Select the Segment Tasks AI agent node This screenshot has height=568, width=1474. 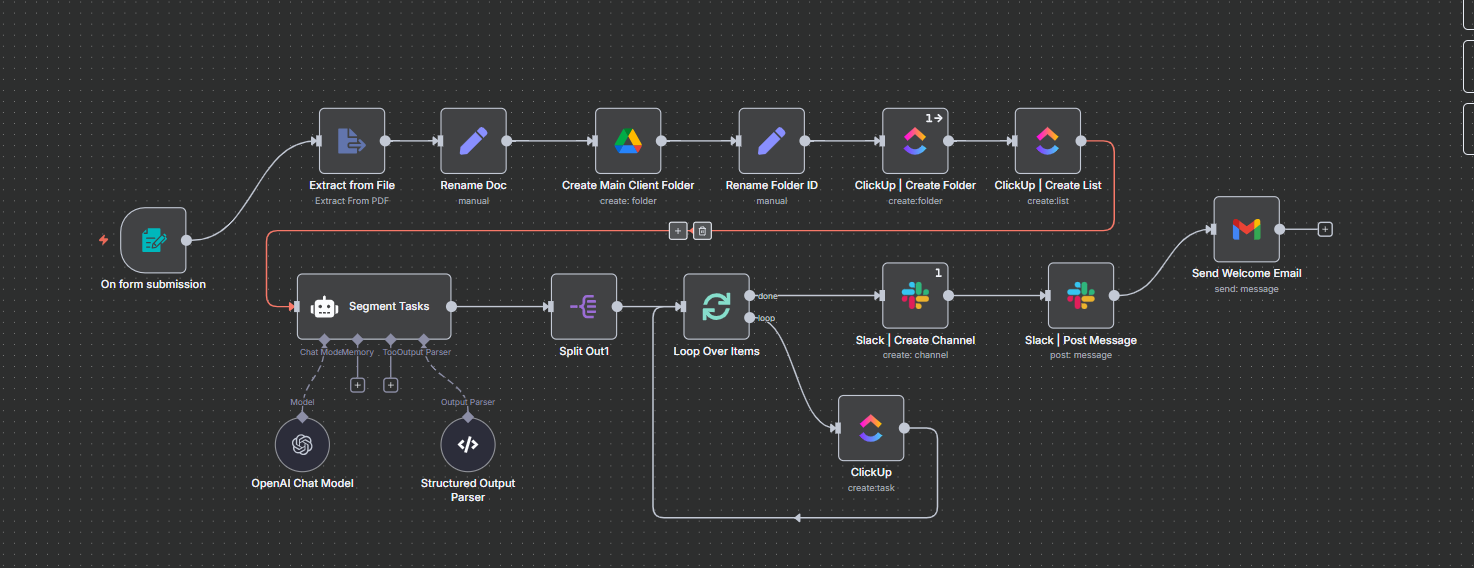pos(374,307)
